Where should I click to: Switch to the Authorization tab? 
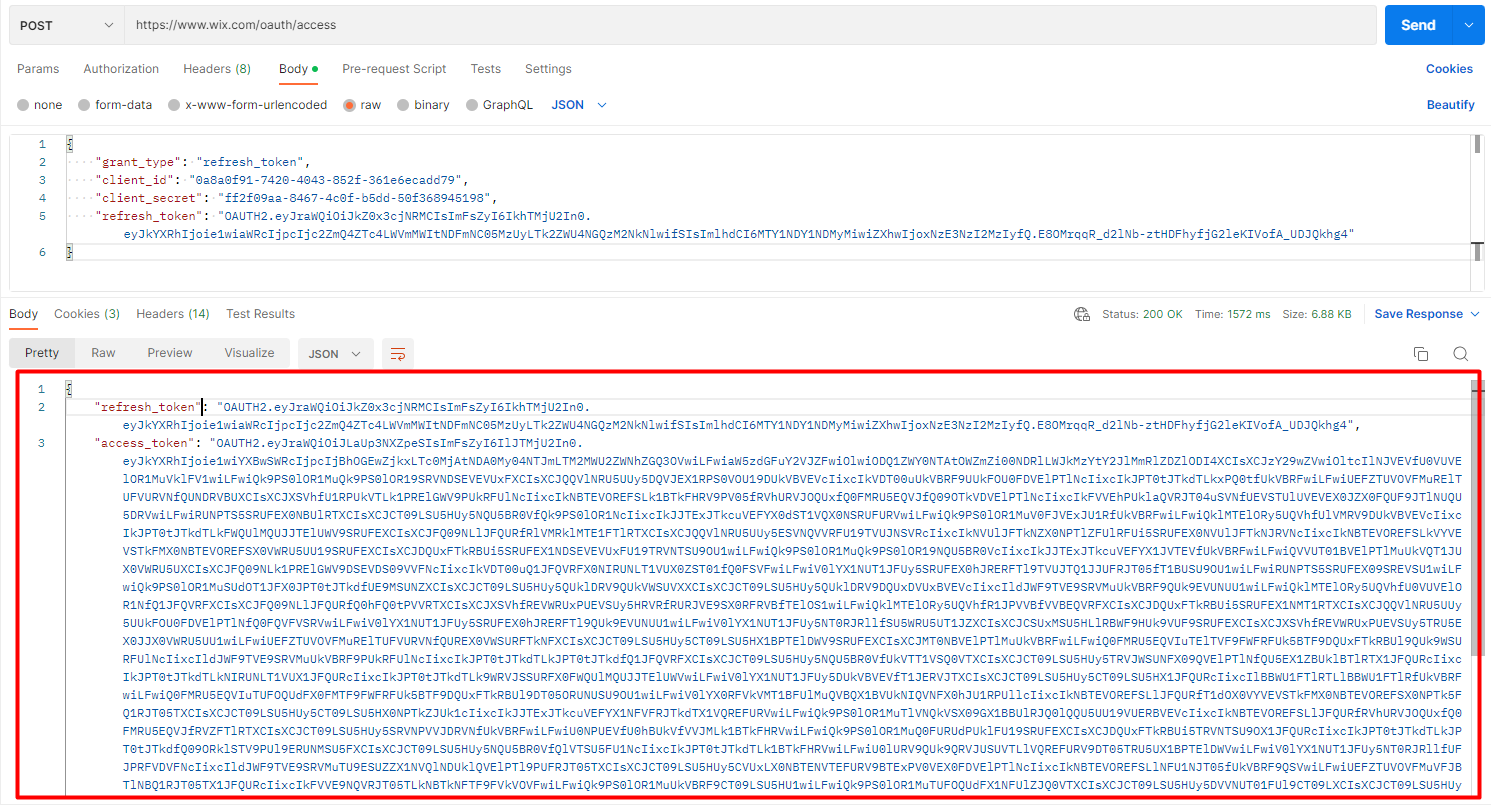[x=121, y=69]
